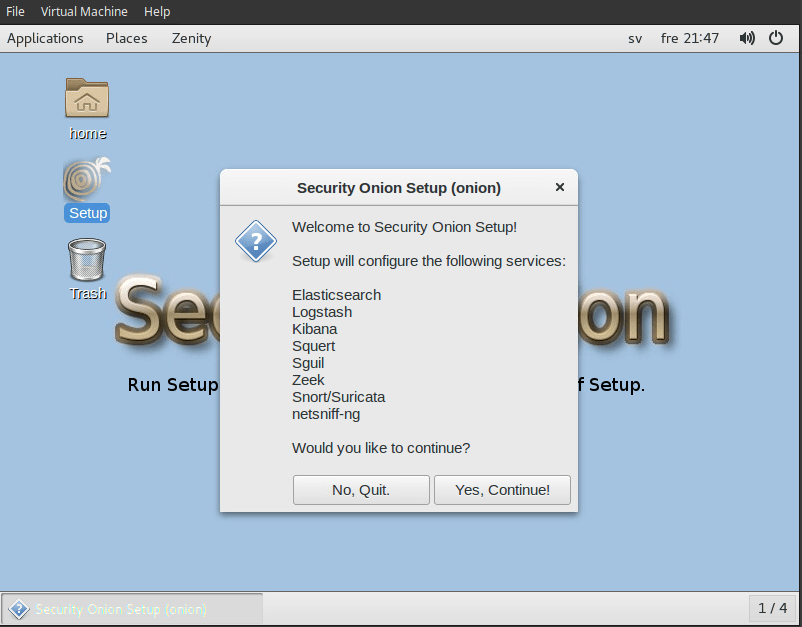Image resolution: width=802 pixels, height=627 pixels.
Task: Click the question mark icon in the dialog
Action: tap(255, 241)
